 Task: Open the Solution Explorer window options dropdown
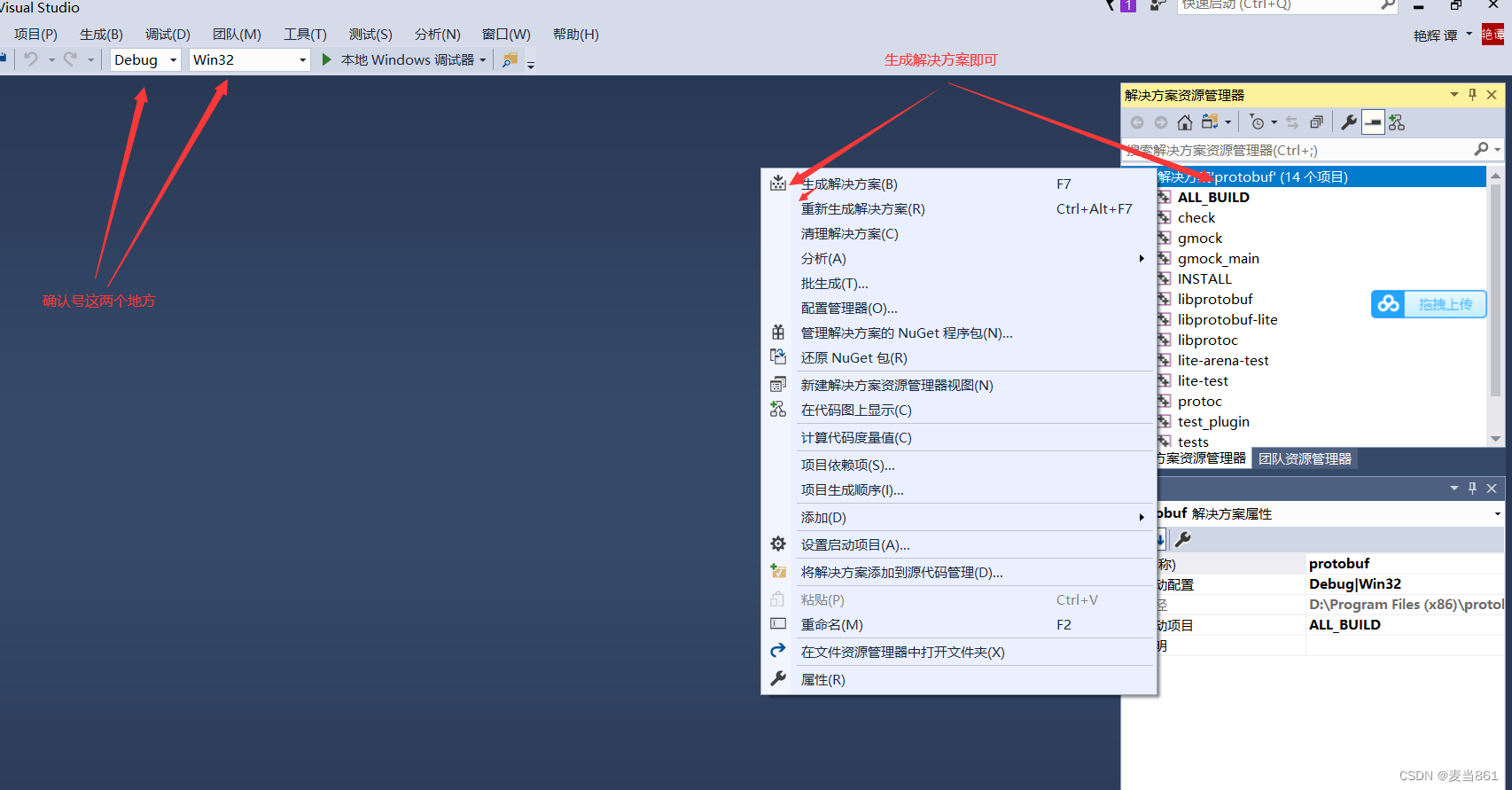pyautogui.click(x=1454, y=95)
